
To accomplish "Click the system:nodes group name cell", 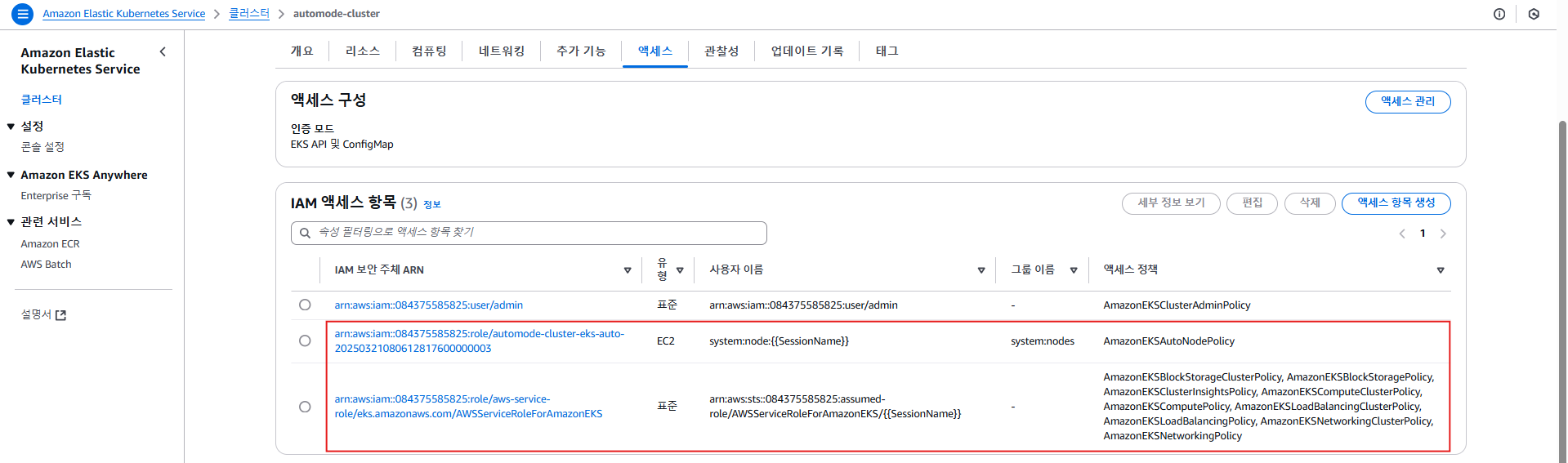I will point(1043,341).
